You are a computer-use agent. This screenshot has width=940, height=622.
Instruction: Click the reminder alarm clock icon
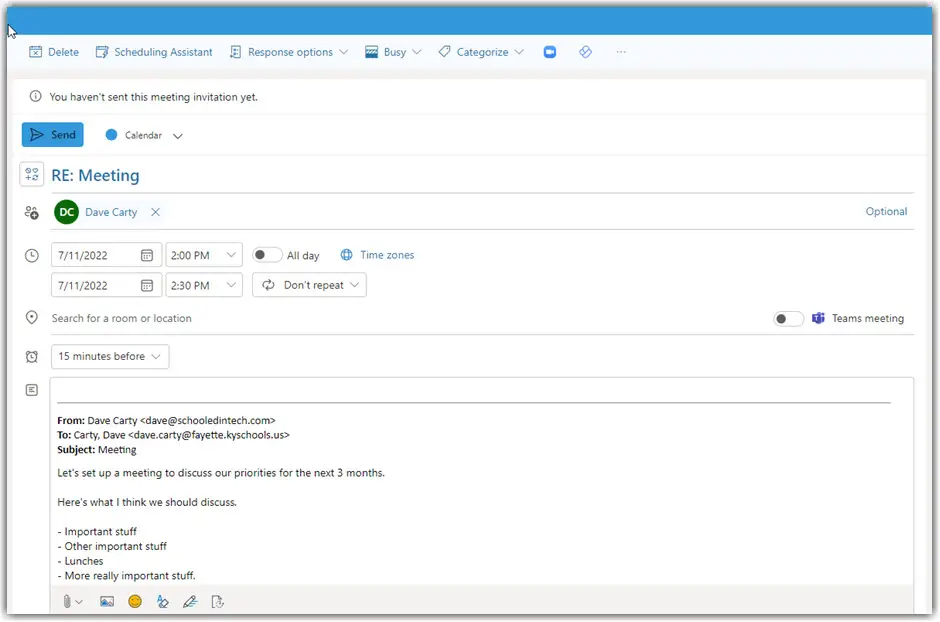coord(32,357)
